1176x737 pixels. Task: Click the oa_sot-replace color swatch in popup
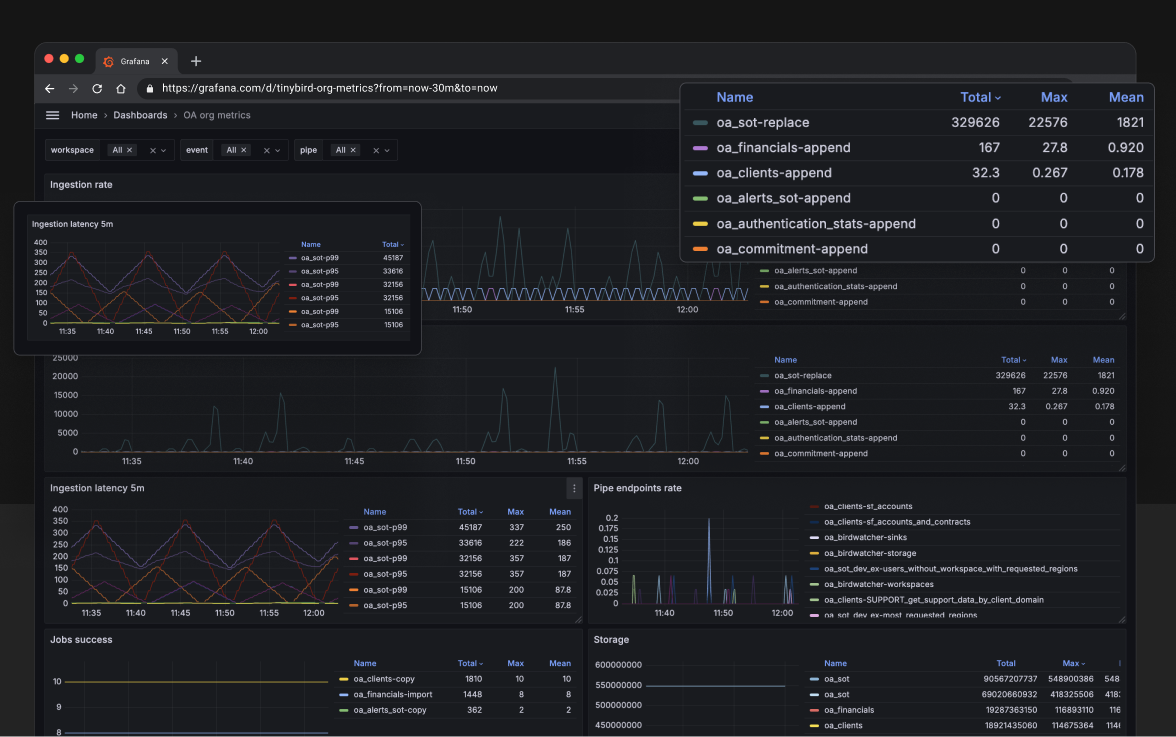(700, 123)
